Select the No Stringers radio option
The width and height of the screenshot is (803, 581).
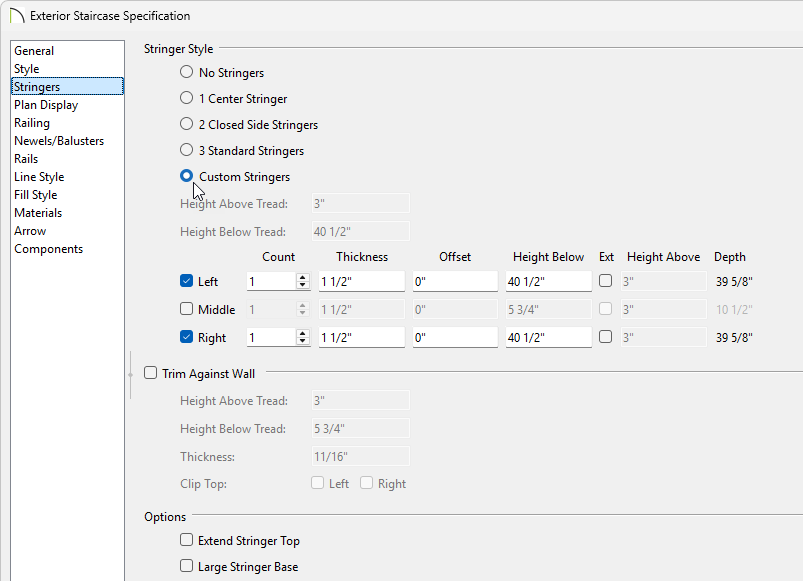(187, 73)
